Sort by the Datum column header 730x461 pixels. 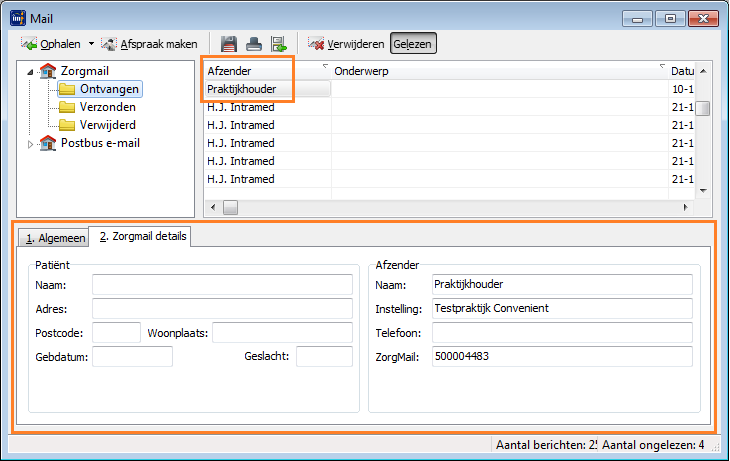(x=682, y=71)
